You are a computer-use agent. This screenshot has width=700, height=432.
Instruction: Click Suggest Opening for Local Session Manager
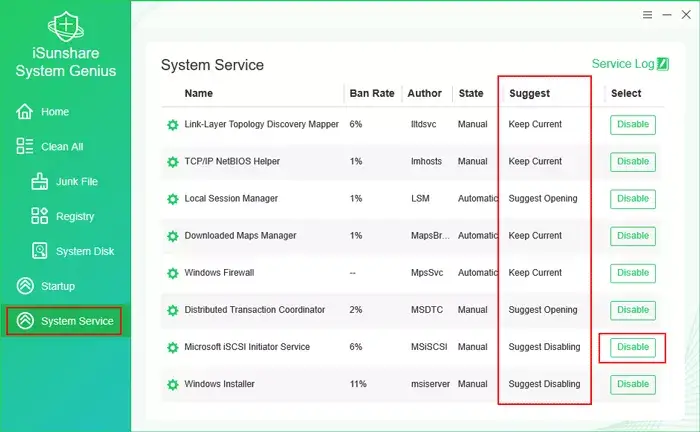543,199
